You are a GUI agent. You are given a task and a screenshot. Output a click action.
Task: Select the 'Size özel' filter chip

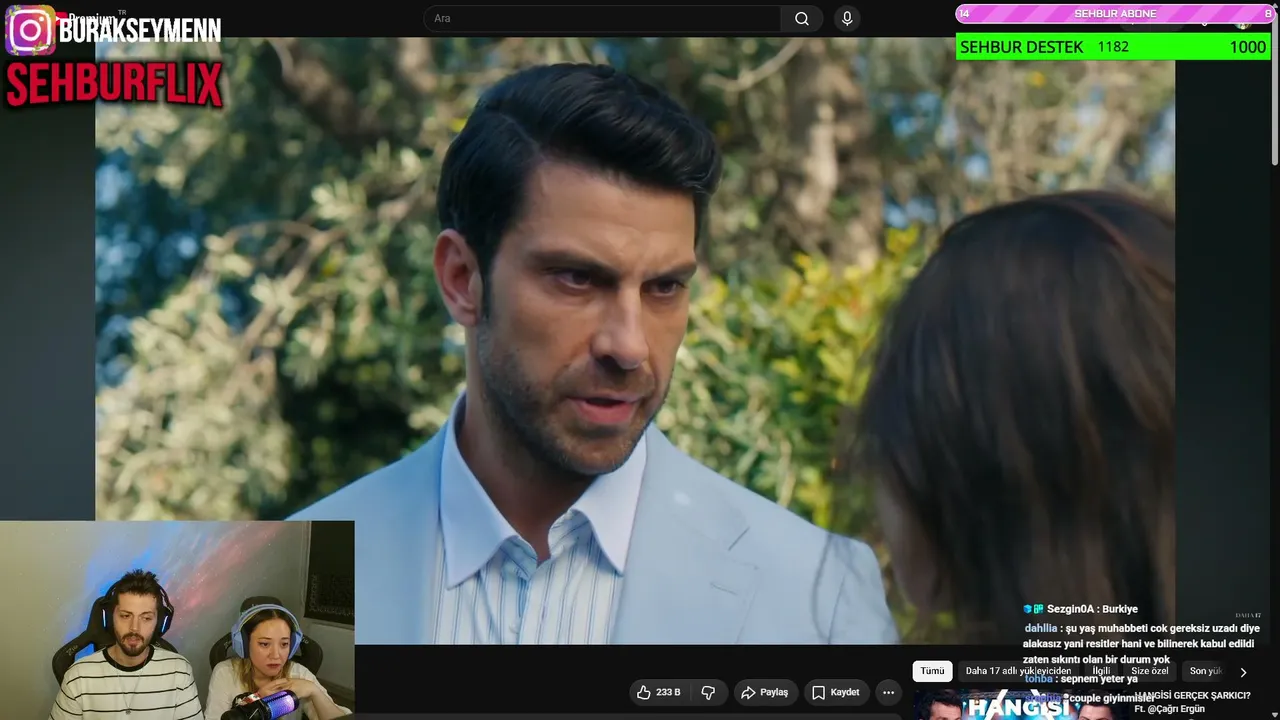point(1149,671)
